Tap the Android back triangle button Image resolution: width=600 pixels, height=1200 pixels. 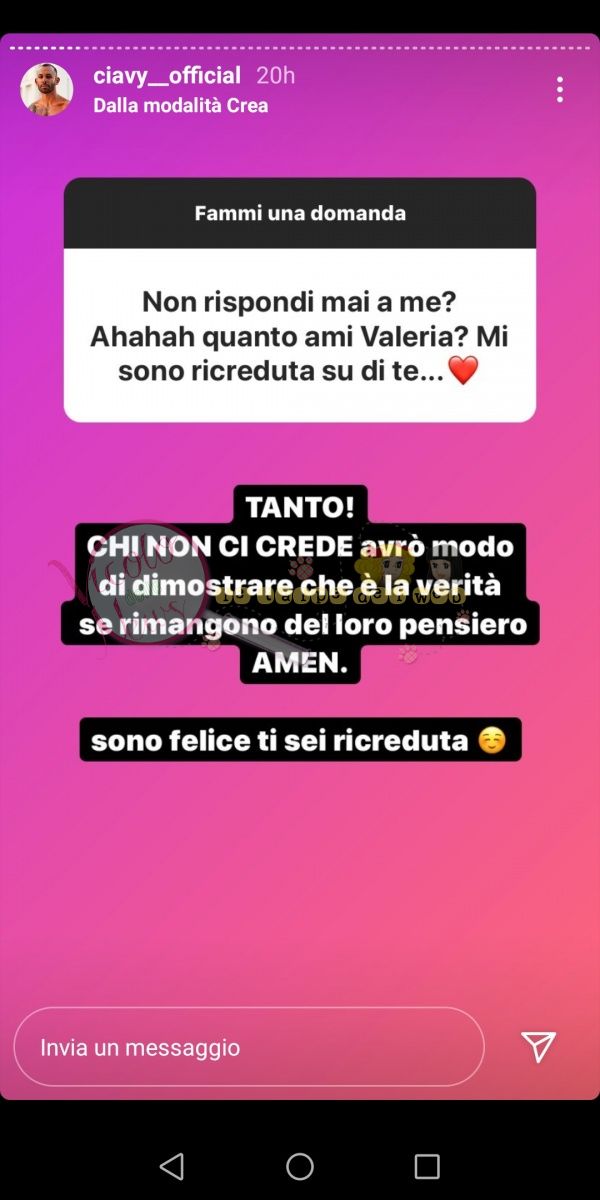(172, 1166)
